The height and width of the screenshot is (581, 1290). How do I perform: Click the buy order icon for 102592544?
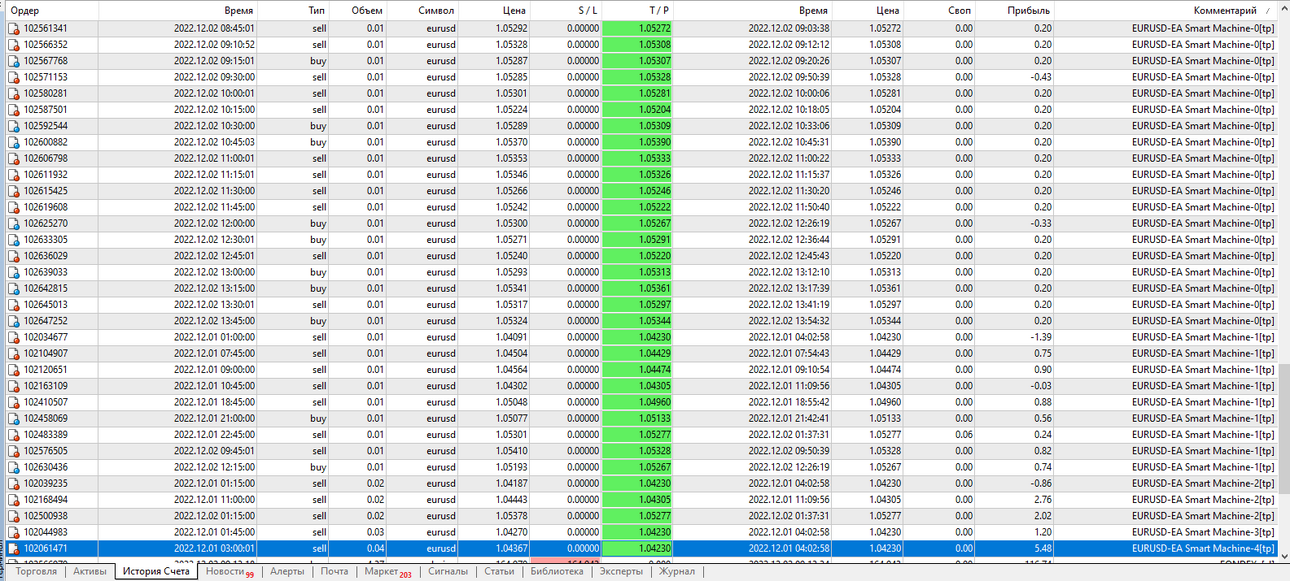(14, 126)
